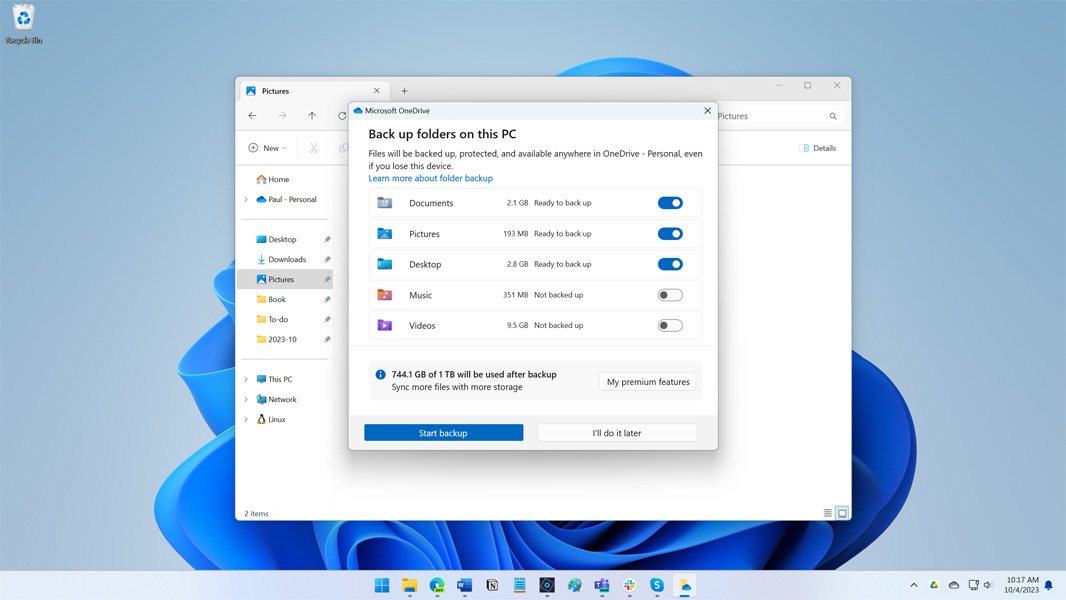Open Microsoft Teams from the taskbar

pos(601,585)
